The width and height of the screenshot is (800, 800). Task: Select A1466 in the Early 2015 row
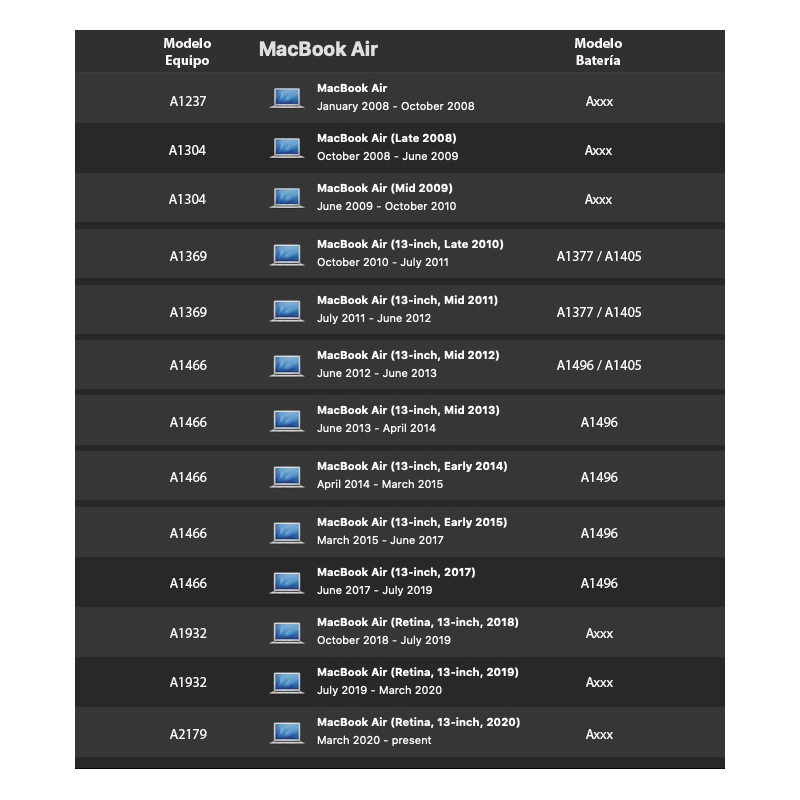click(188, 534)
